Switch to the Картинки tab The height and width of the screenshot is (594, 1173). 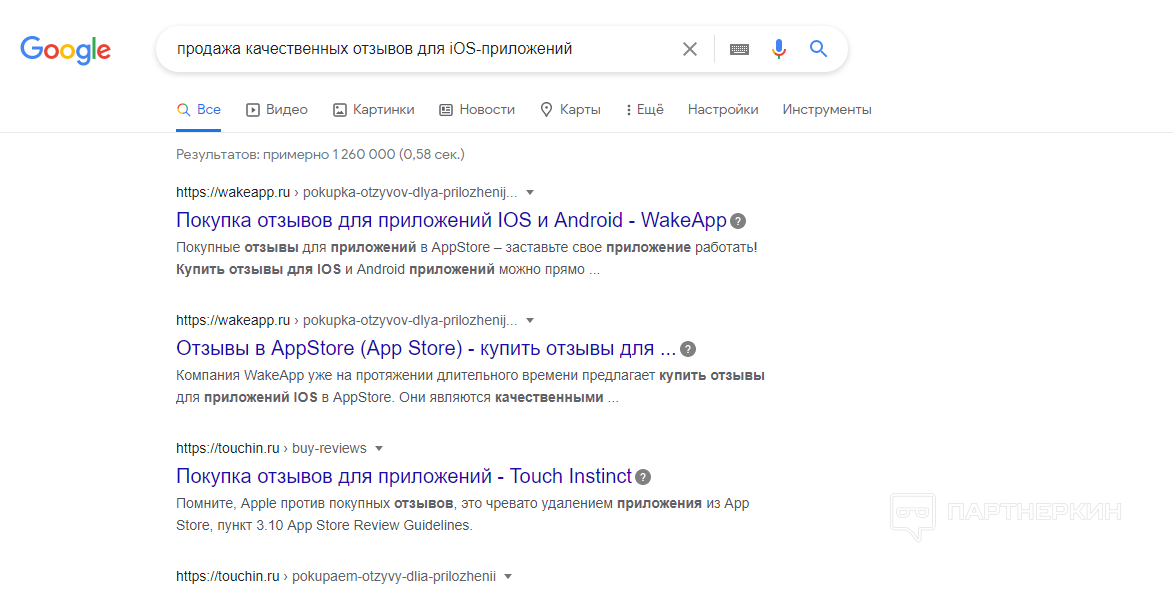373,110
